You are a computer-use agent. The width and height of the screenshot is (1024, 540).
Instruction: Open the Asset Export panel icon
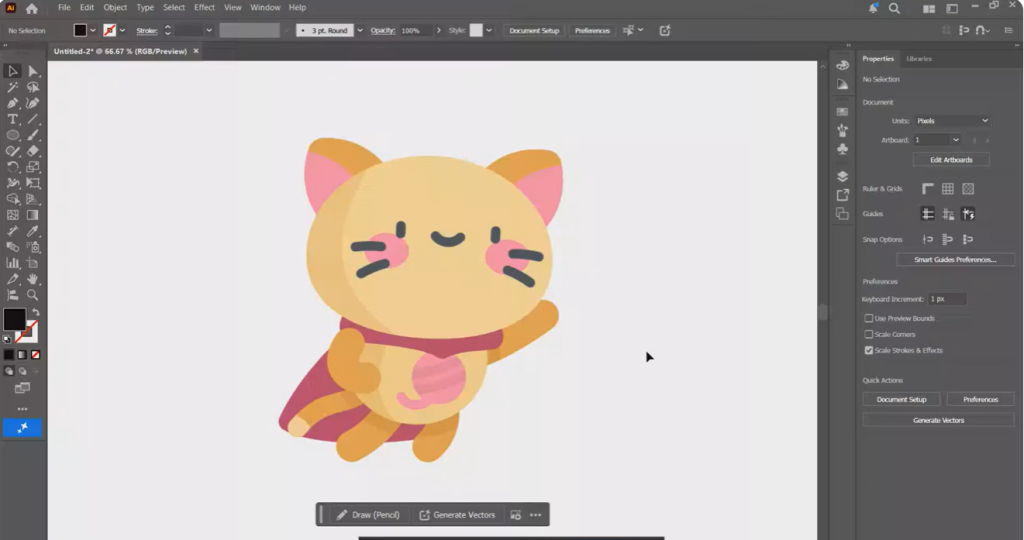coord(842,195)
